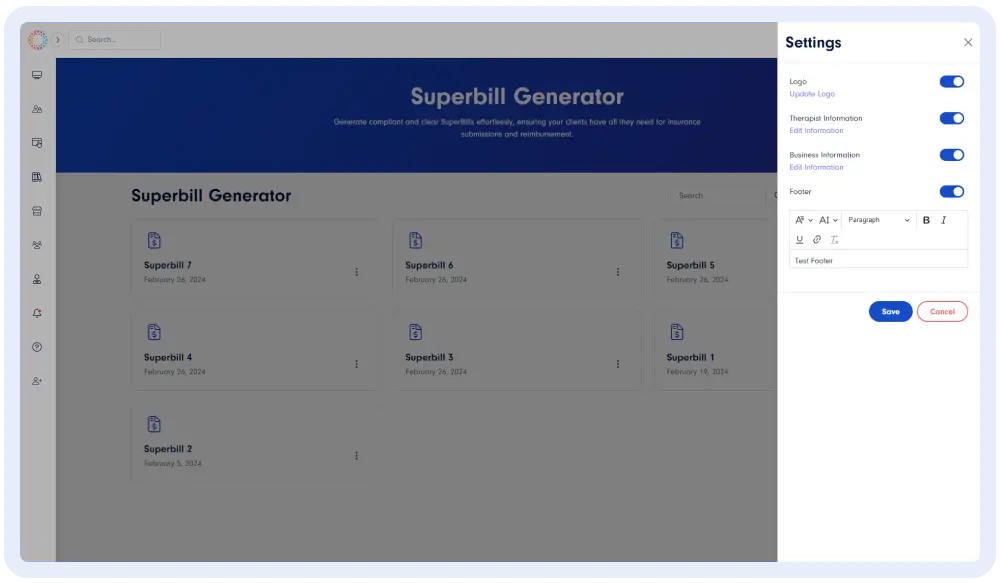Open the font family dropdown in the footer editor

(x=804, y=220)
